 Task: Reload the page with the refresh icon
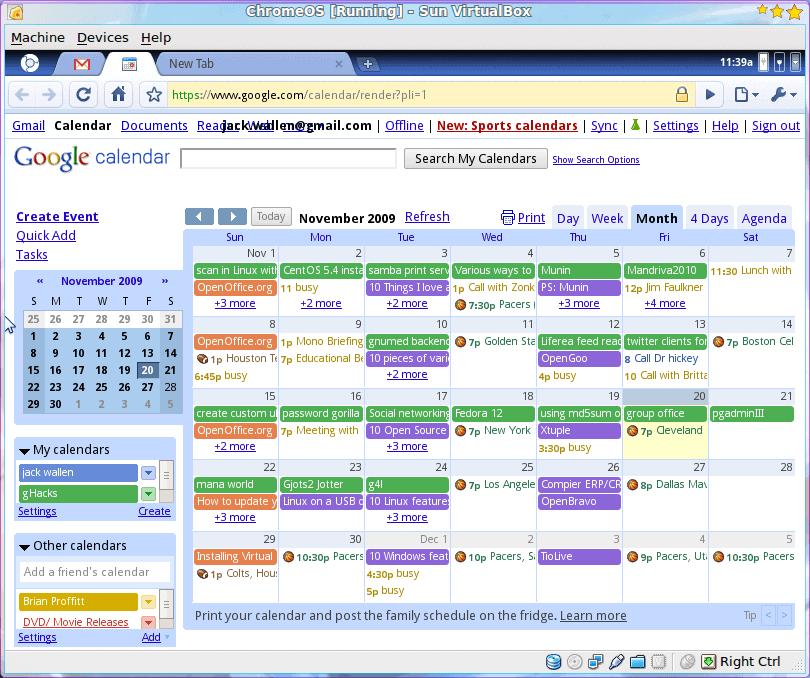(83, 95)
